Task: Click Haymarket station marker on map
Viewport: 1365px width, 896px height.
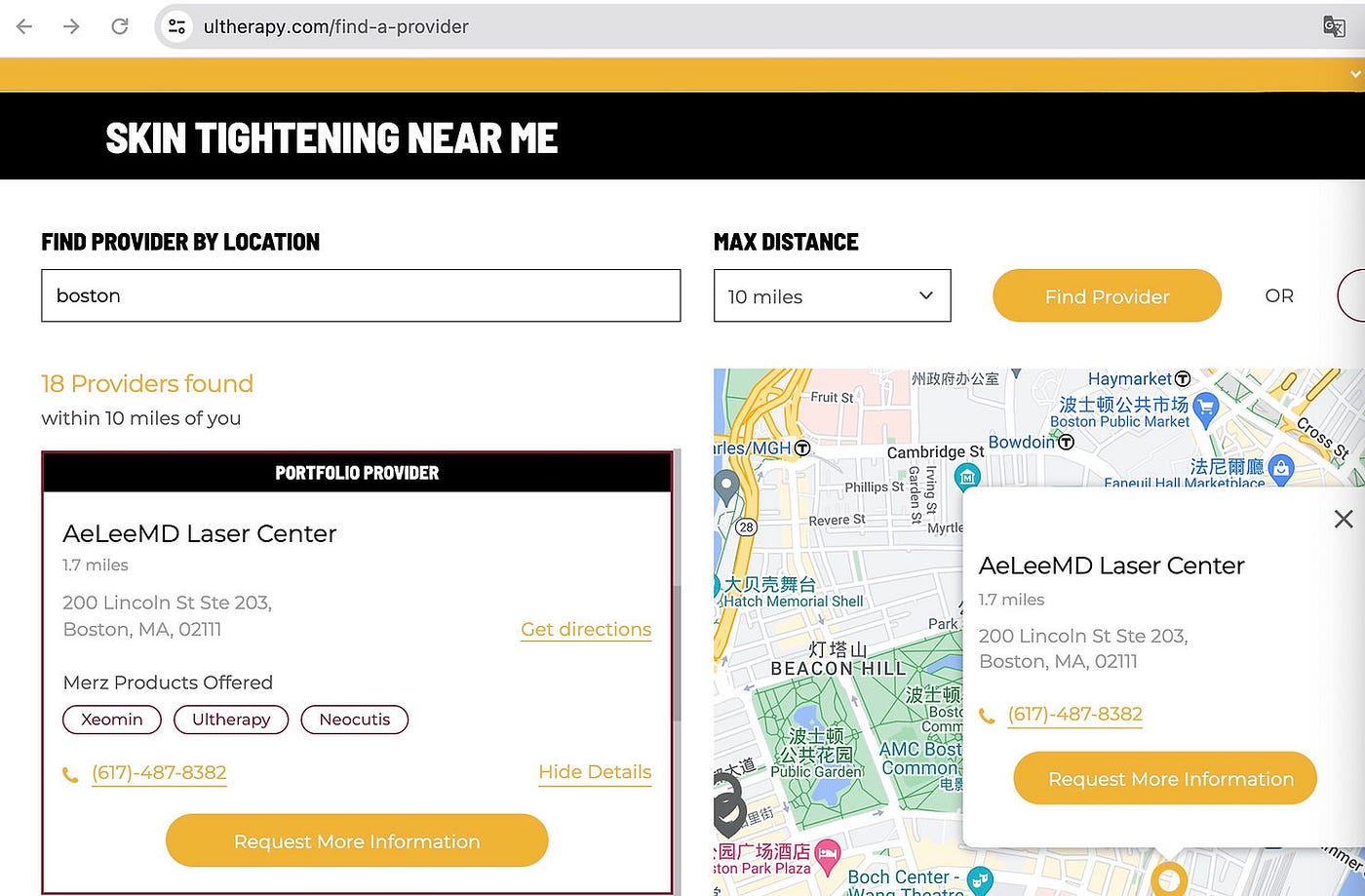Action: tap(1183, 378)
